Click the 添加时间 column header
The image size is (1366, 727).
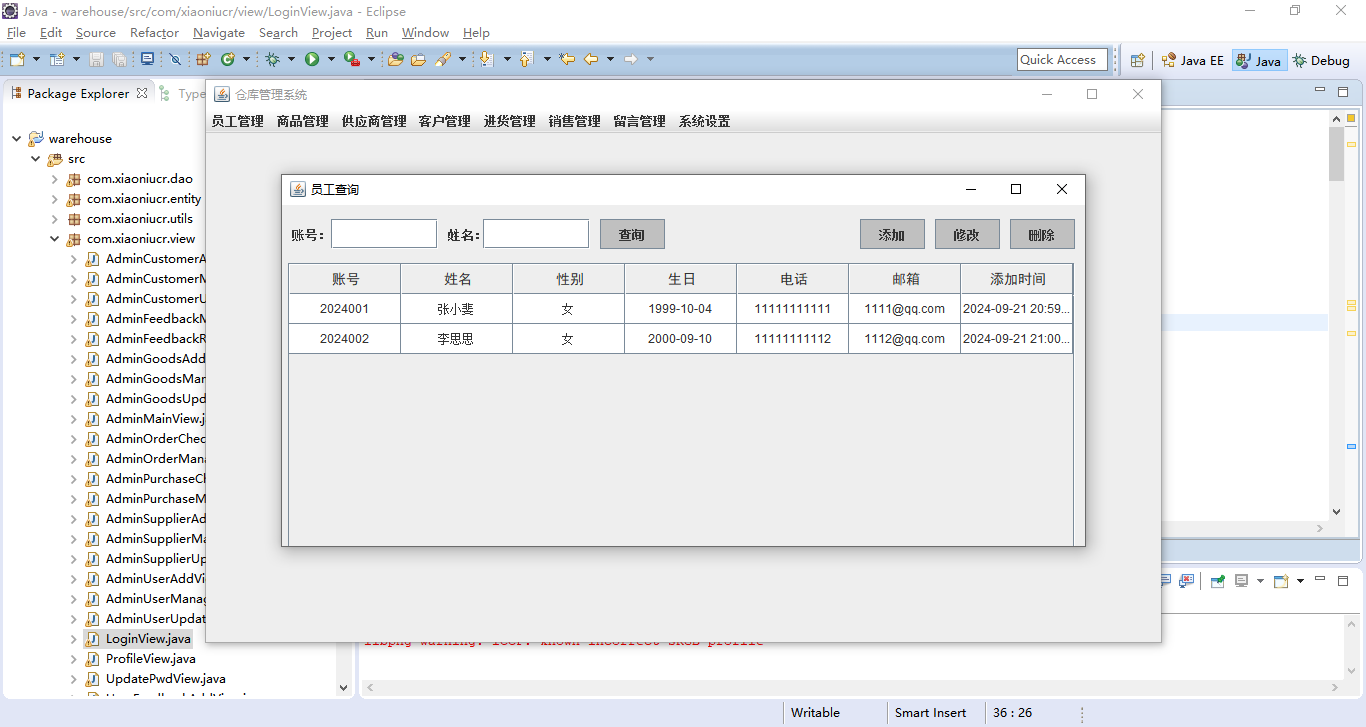pyautogui.click(x=1017, y=279)
